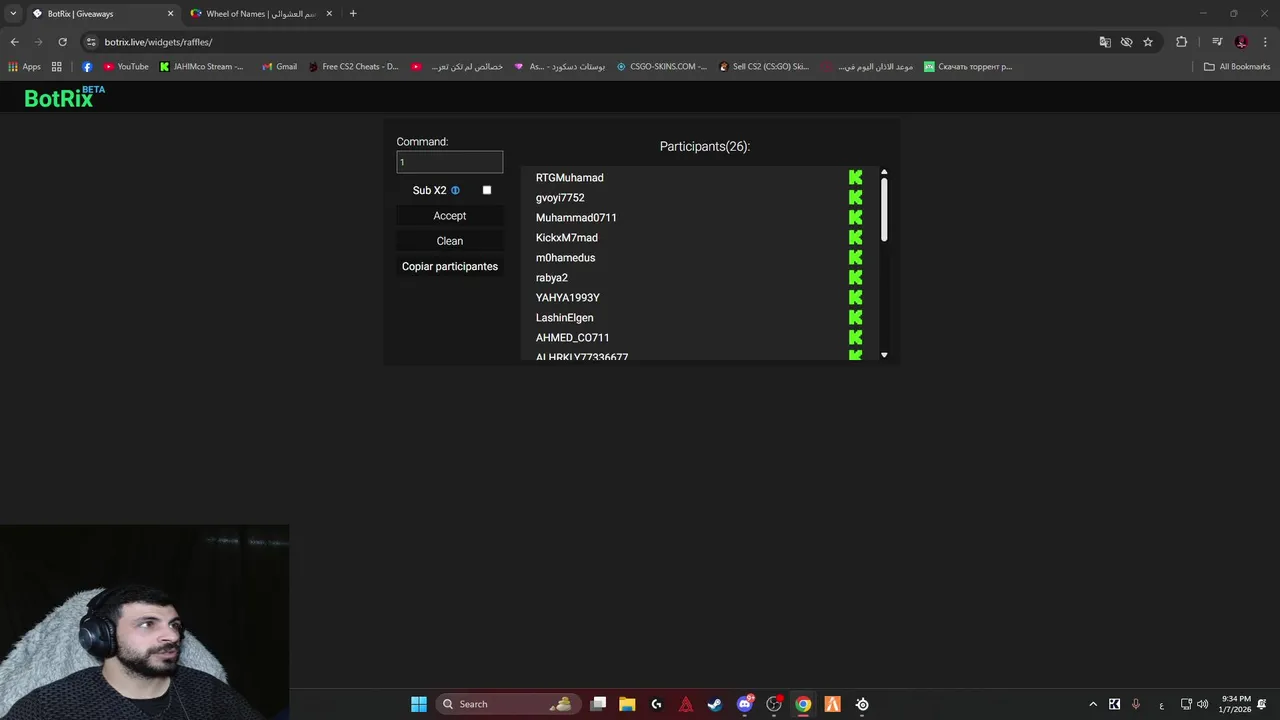Enable the Sub X2 checkbox
The image size is (1280, 720).
(x=487, y=190)
